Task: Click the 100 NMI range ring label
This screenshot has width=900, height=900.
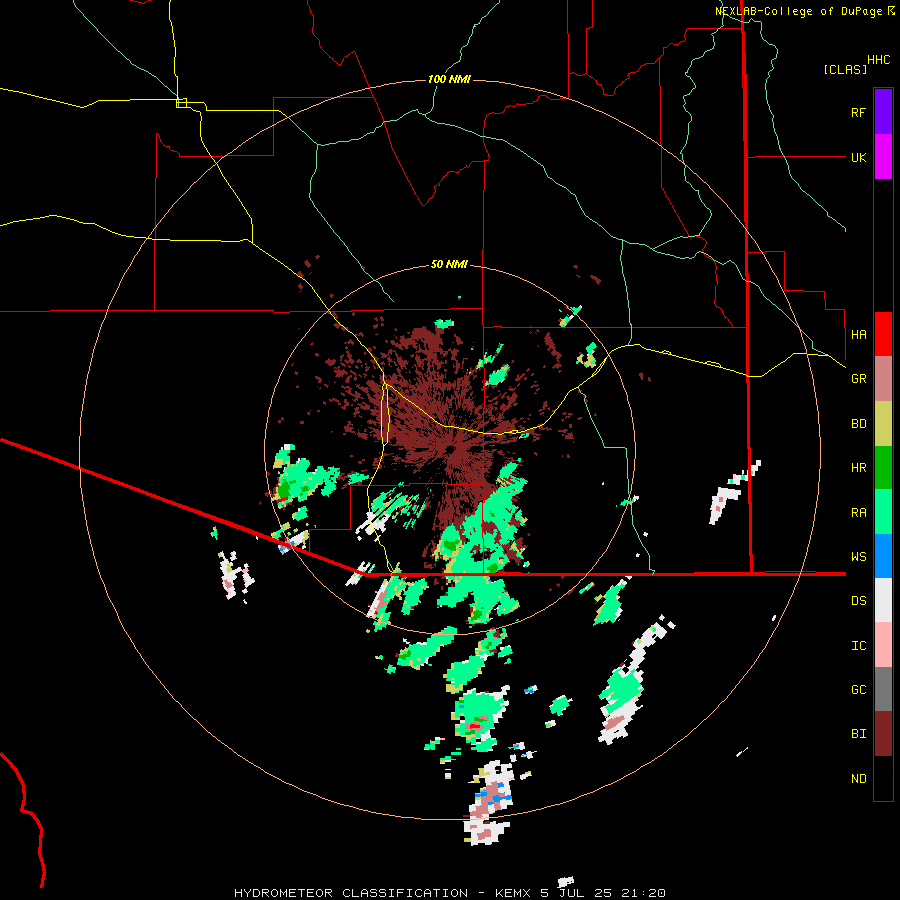Action: coord(449,79)
